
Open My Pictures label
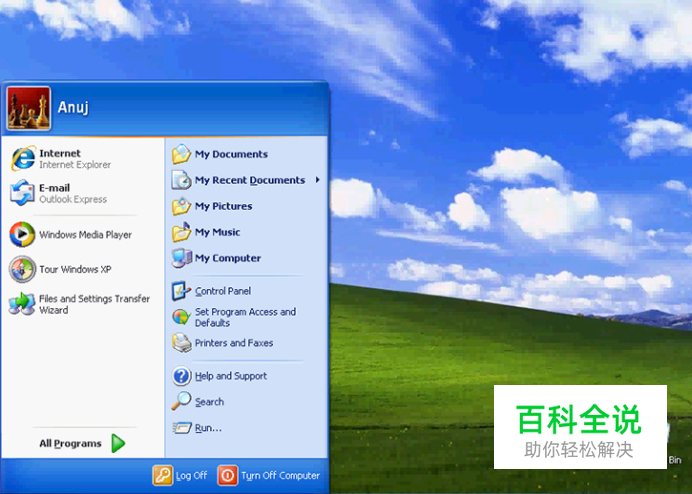(223, 206)
